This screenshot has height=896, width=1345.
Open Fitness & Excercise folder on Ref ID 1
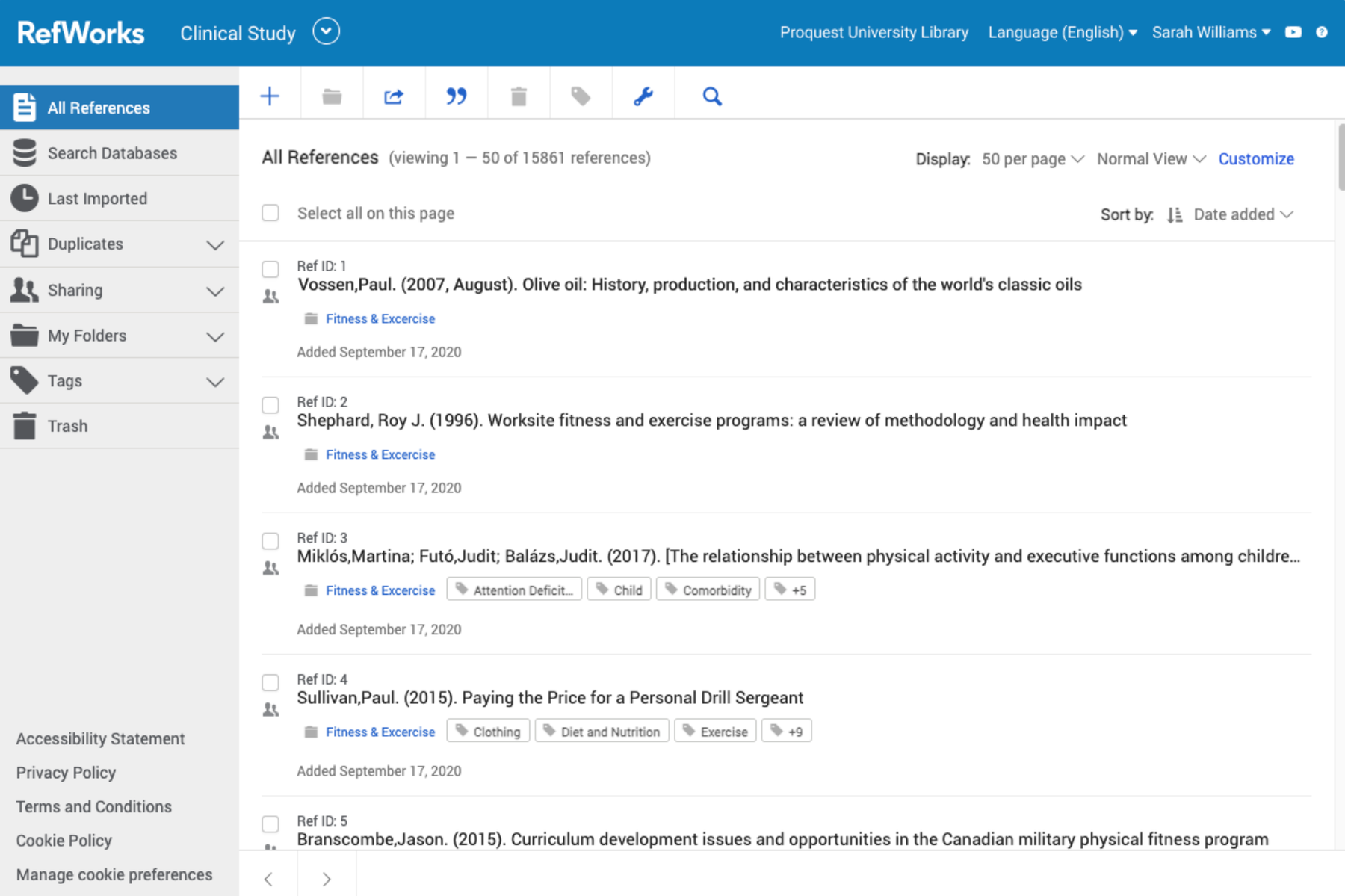tap(380, 318)
